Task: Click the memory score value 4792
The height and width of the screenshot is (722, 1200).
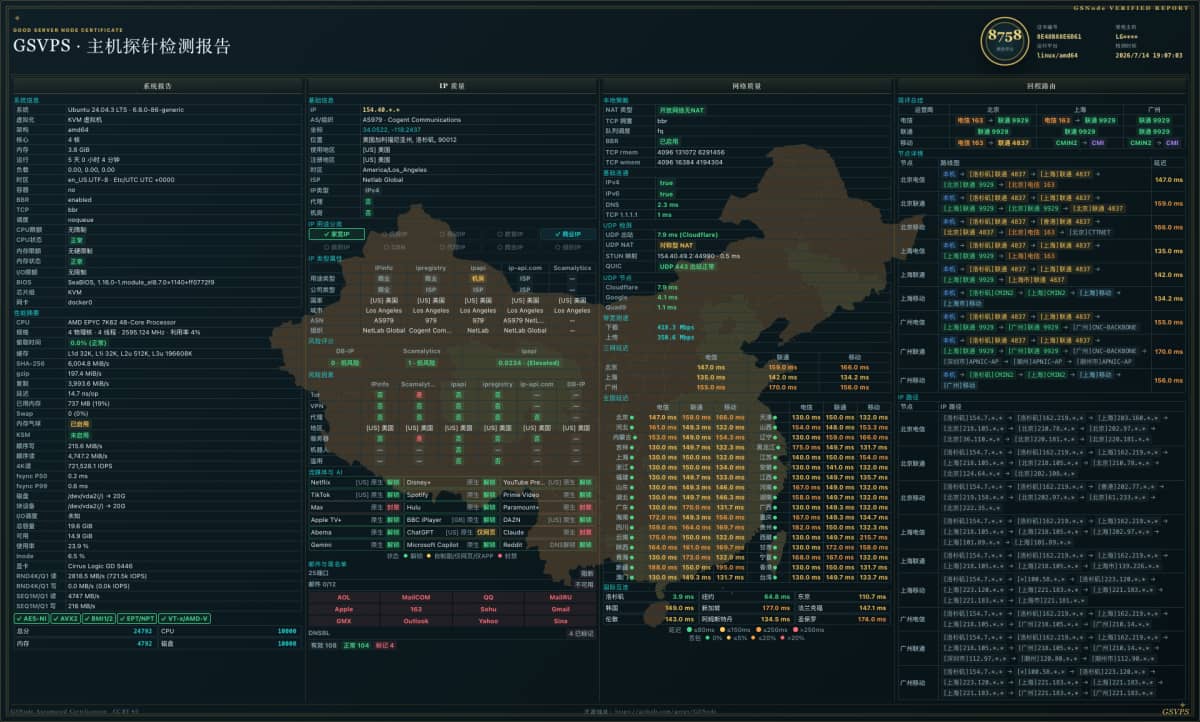Action: 143,643
